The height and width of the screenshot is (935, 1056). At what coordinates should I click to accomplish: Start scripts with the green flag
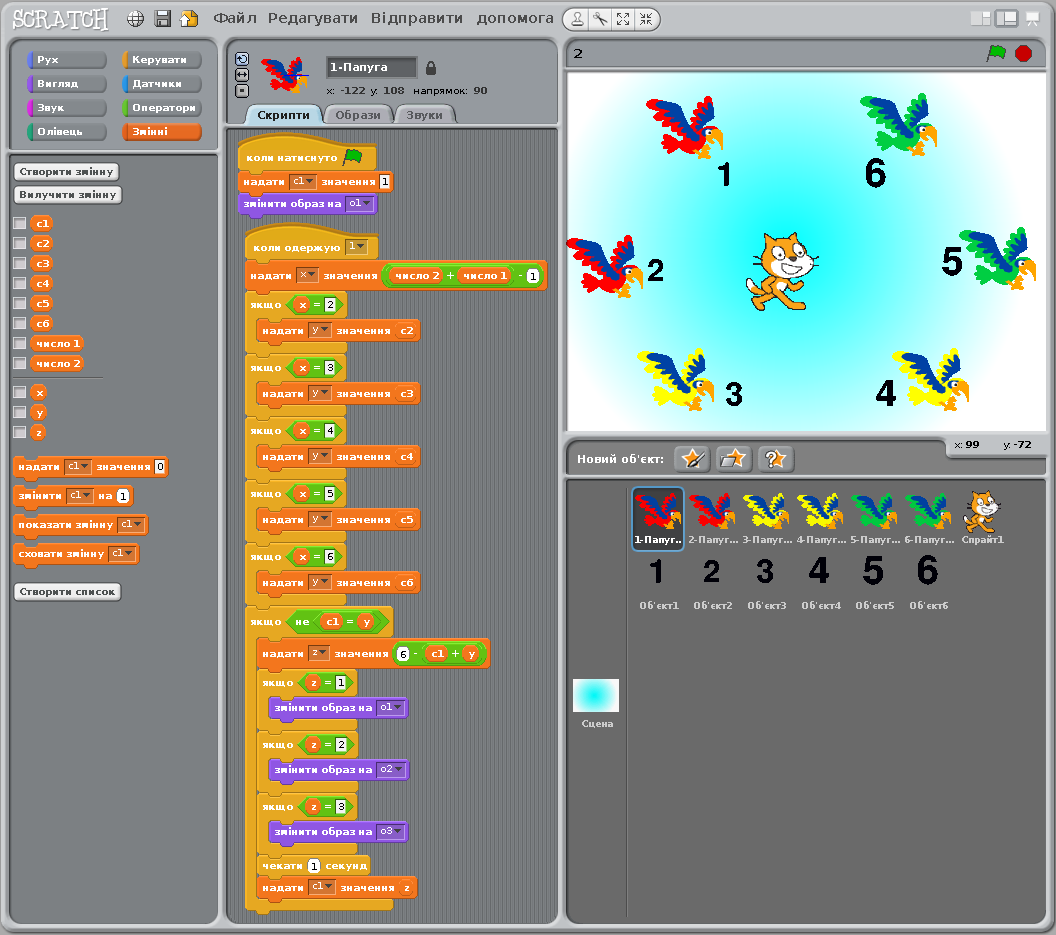pyautogui.click(x=996, y=53)
